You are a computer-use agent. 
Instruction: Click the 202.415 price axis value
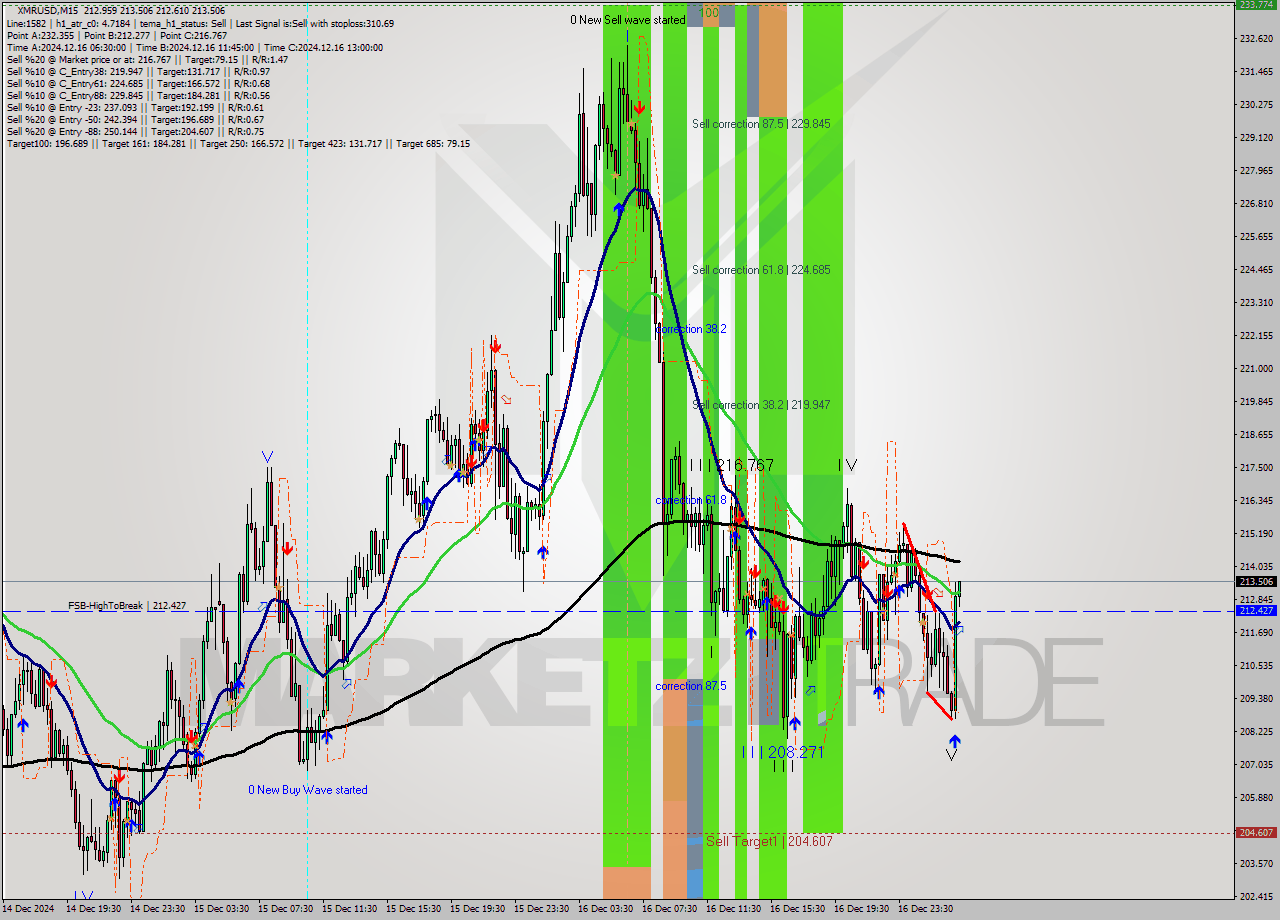1255,897
